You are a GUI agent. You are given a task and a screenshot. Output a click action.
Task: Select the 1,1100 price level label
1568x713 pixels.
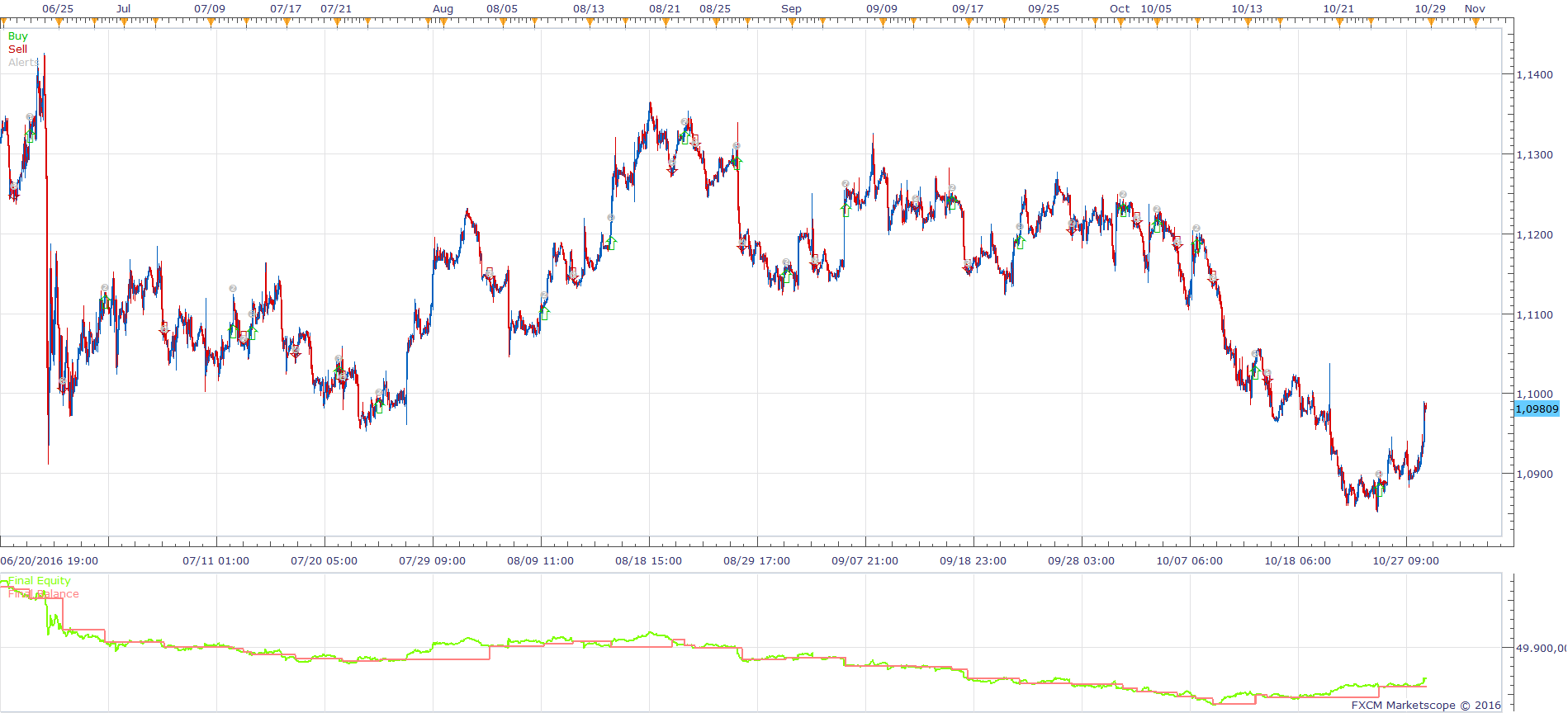pyautogui.click(x=1534, y=315)
